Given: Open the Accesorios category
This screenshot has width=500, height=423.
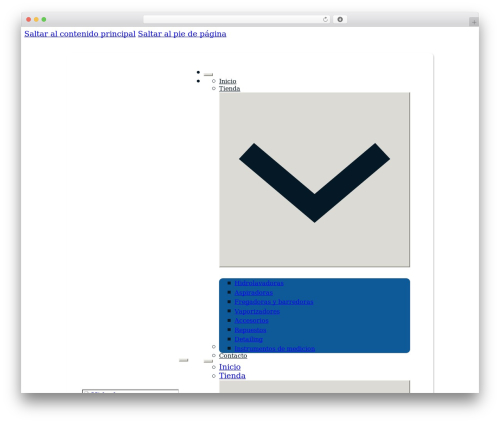Looking at the screenshot, I should pyautogui.click(x=251, y=321).
